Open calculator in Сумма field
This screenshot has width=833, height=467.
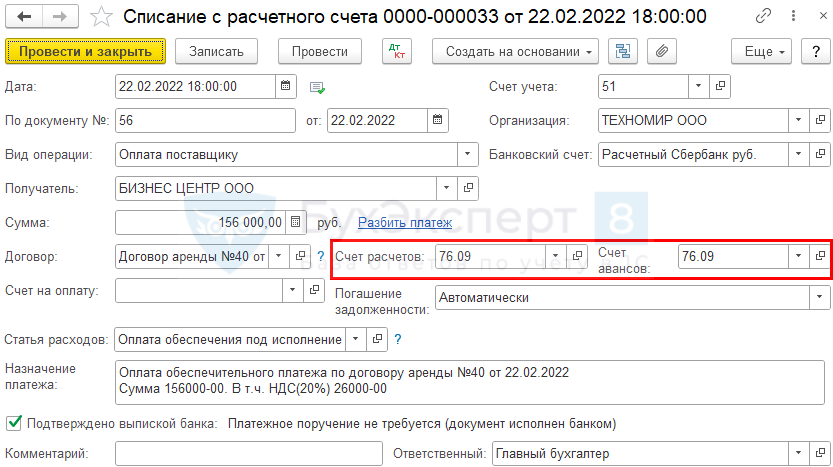tap(295, 222)
